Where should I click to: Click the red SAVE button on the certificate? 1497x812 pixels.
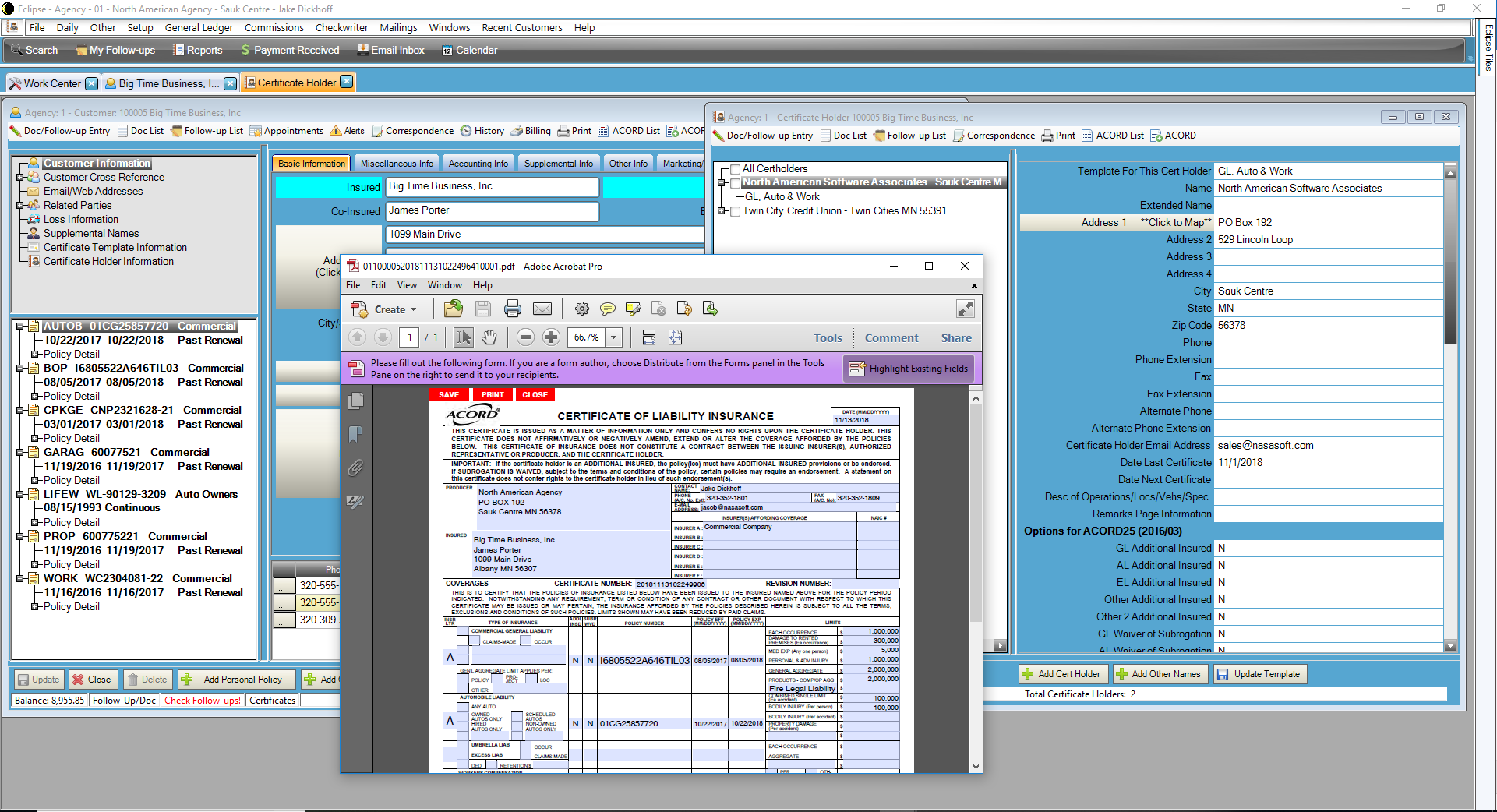(x=449, y=394)
